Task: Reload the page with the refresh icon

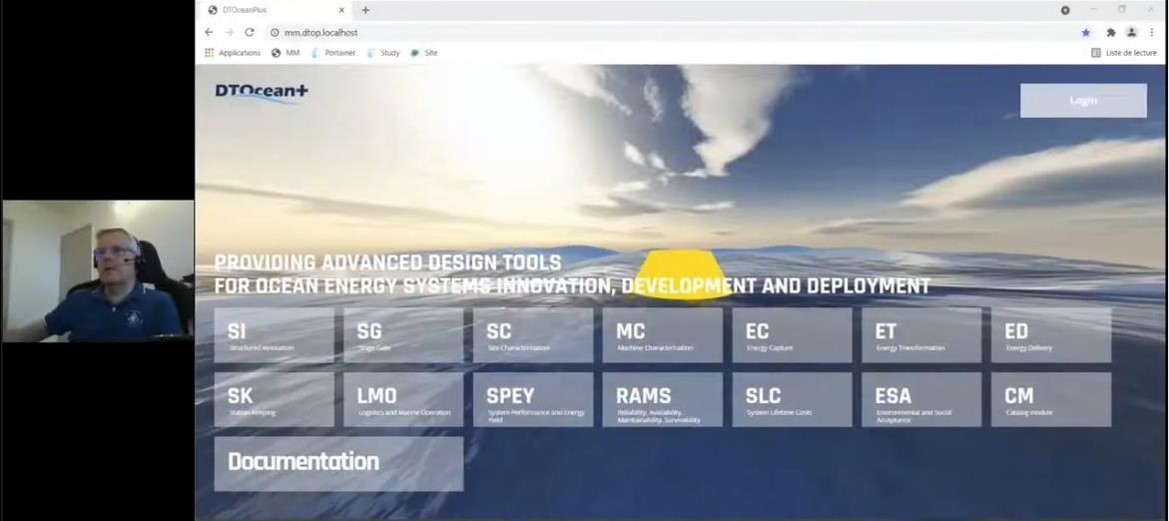Action: coord(249,32)
